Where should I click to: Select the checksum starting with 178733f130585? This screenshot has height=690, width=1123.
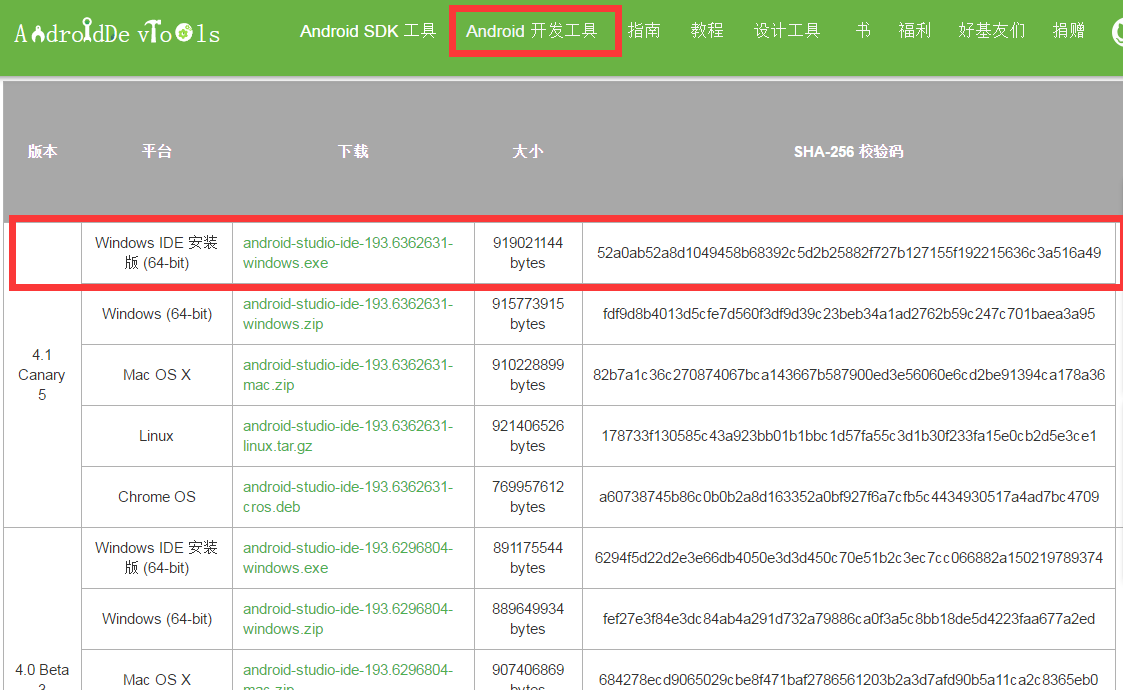pyautogui.click(x=849, y=436)
